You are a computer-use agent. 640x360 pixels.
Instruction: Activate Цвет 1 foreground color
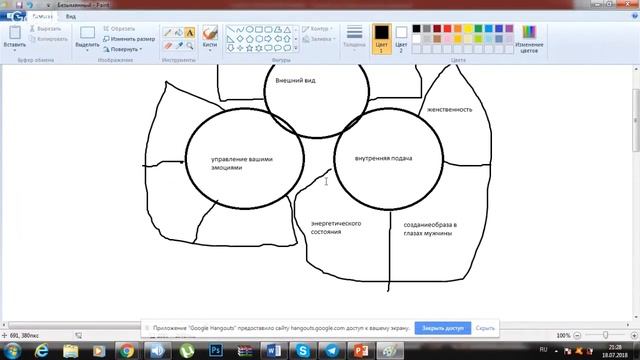pos(382,39)
